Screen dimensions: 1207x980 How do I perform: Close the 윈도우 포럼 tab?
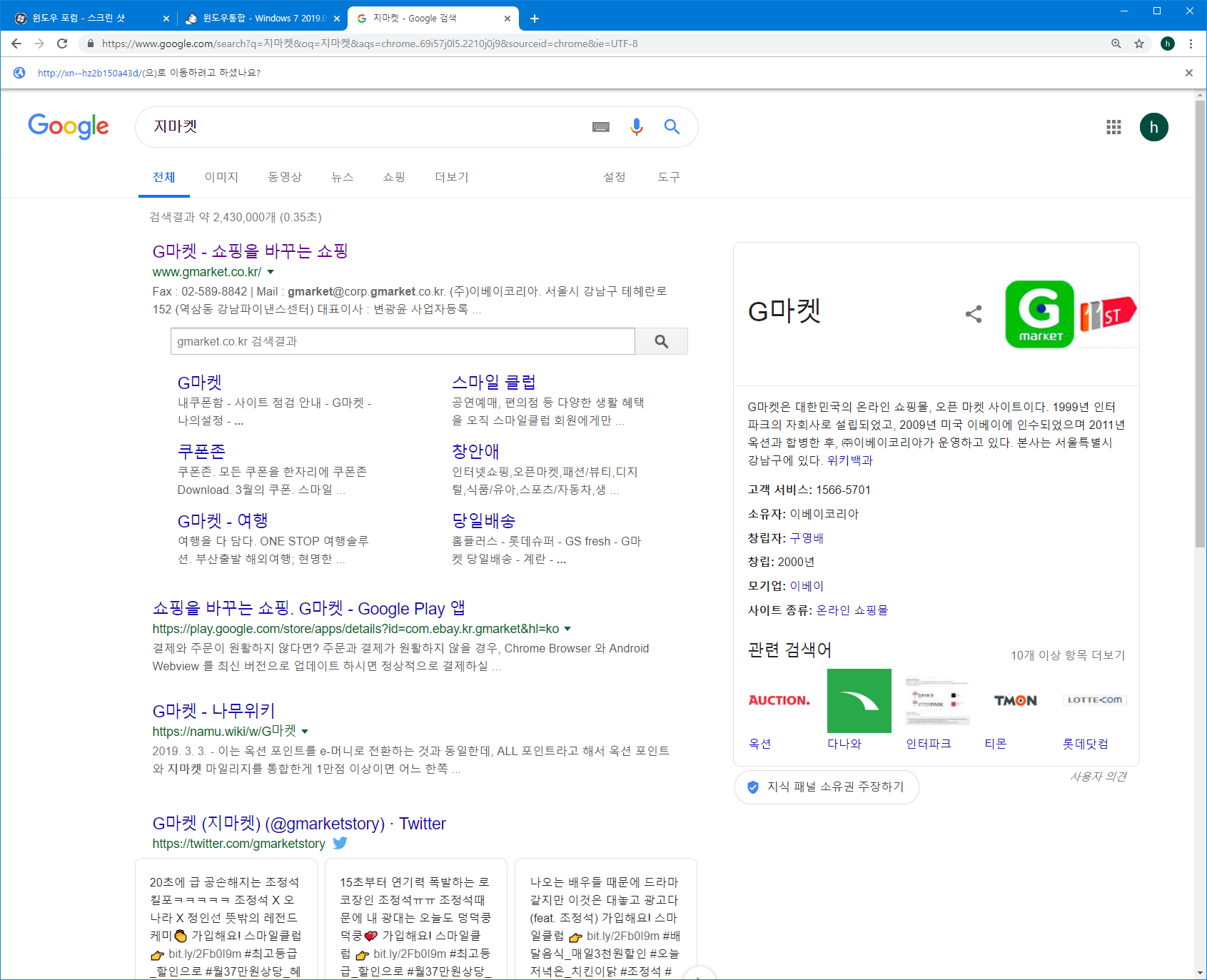pyautogui.click(x=166, y=19)
